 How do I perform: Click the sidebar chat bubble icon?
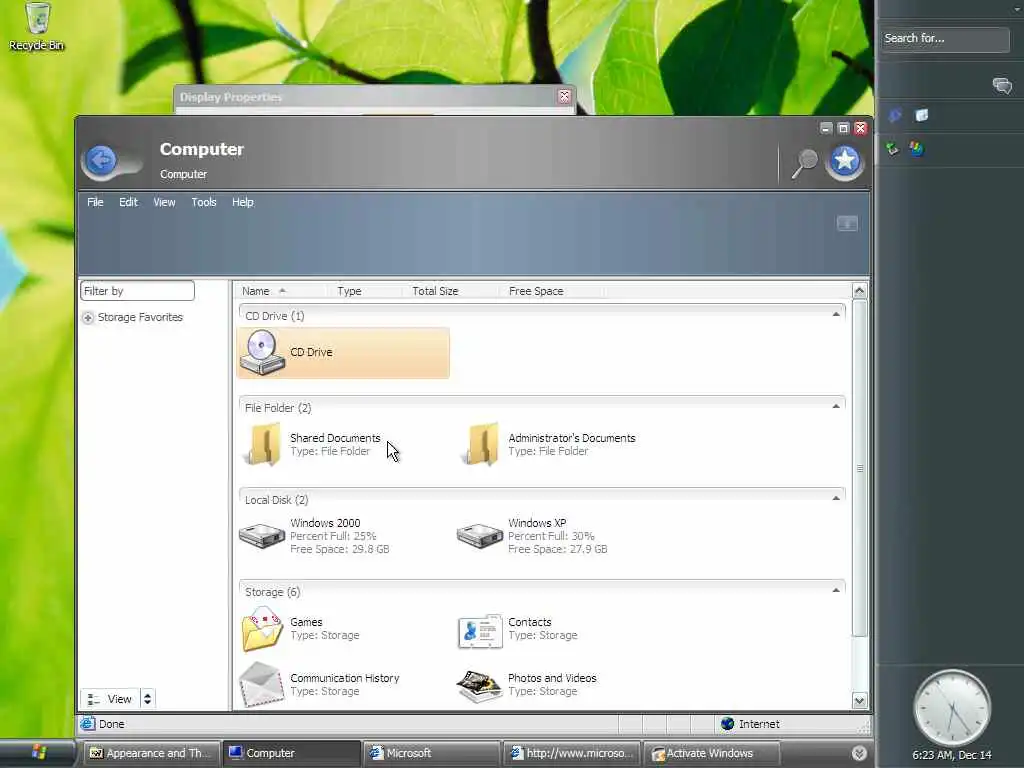[x=1002, y=86]
